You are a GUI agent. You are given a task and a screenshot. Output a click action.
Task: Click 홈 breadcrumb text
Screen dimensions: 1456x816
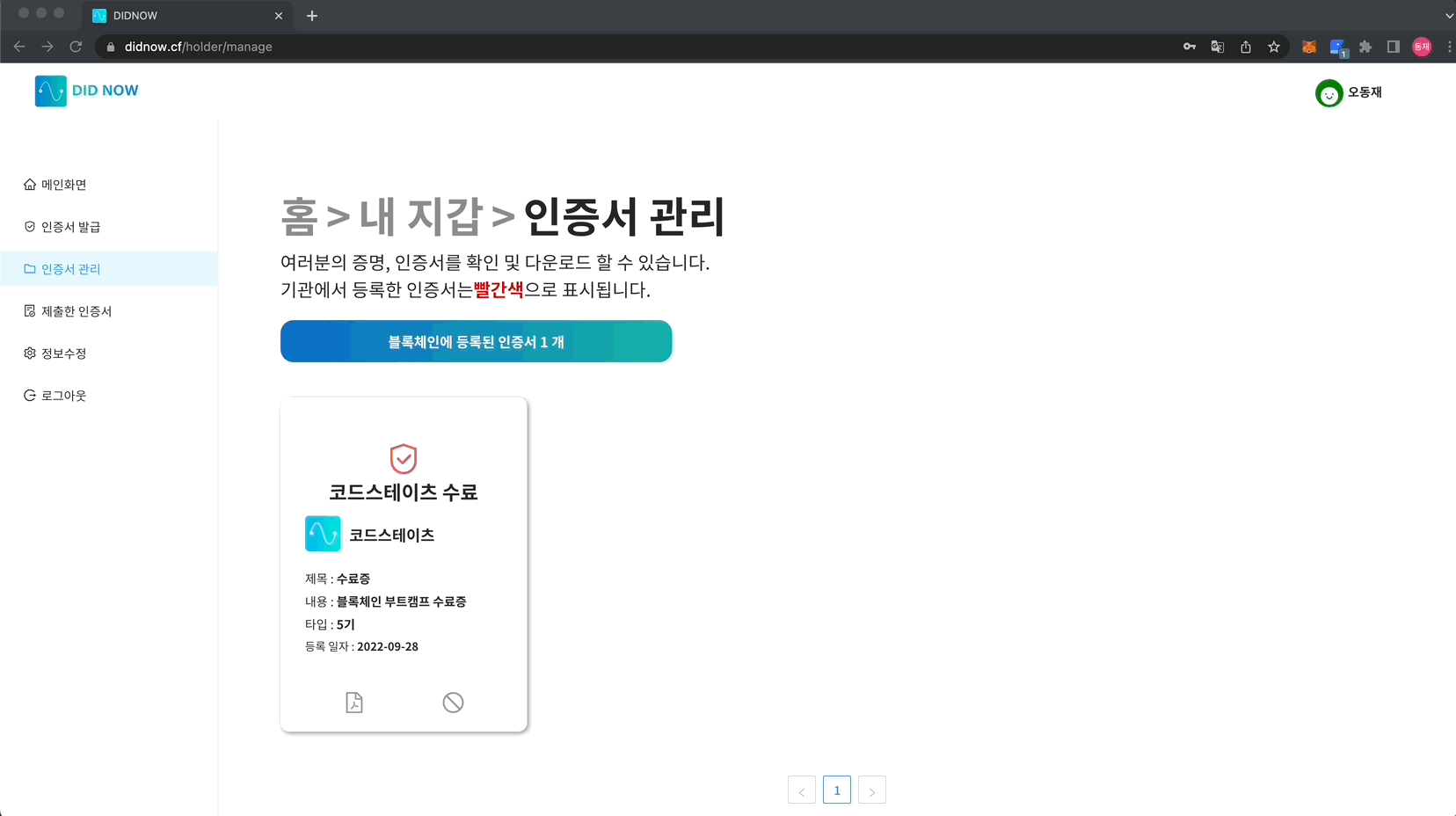(299, 216)
